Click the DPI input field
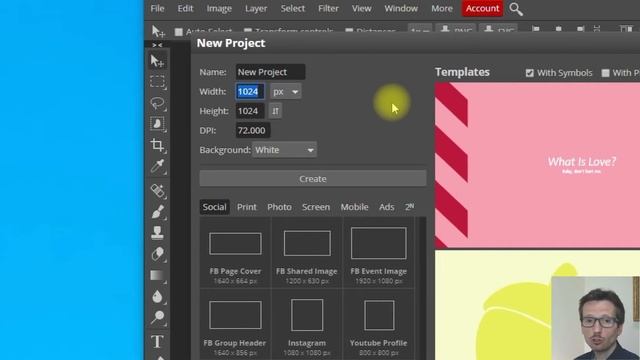This screenshot has width=640, height=360. 253,131
